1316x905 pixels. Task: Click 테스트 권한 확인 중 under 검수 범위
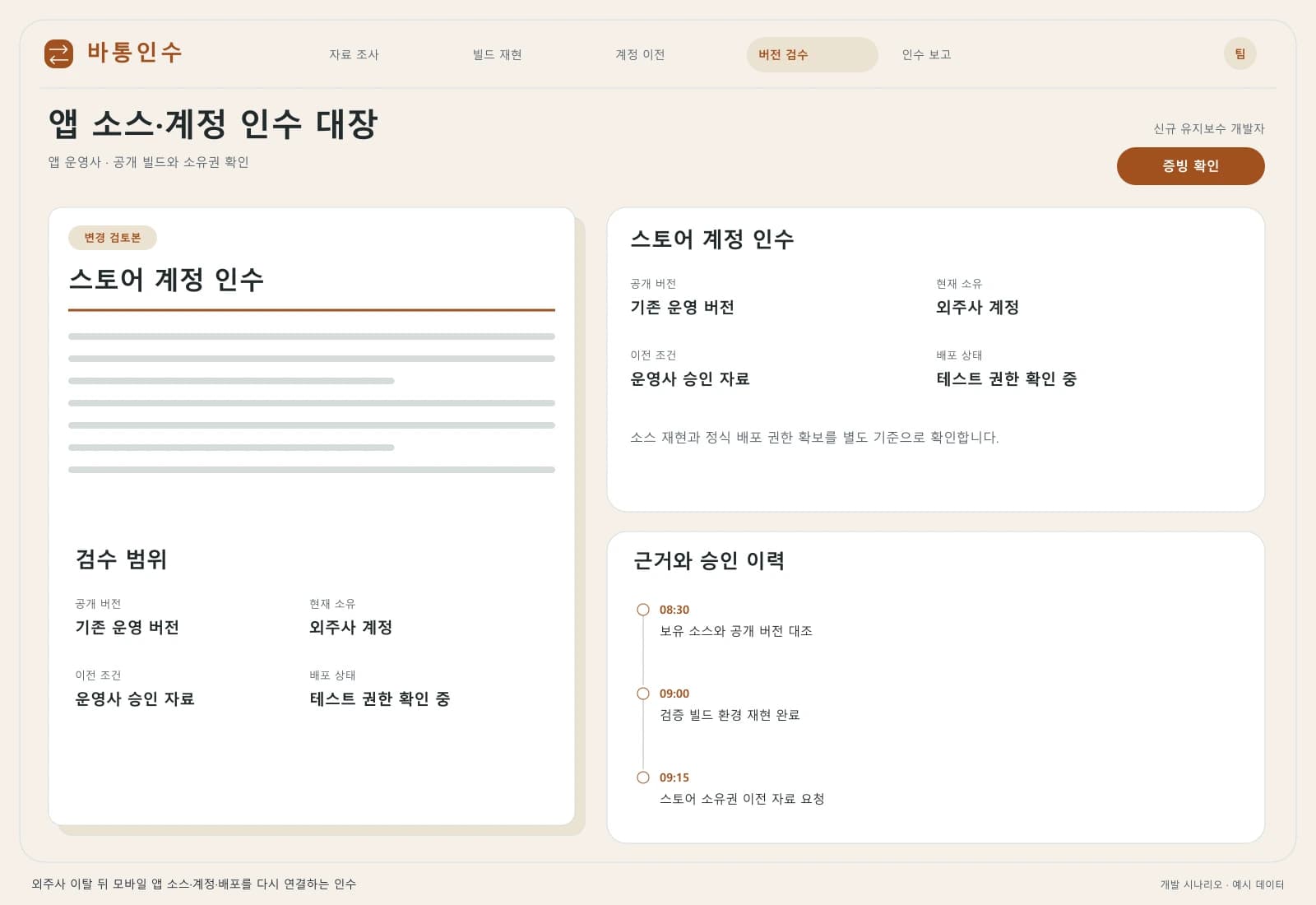tap(380, 698)
